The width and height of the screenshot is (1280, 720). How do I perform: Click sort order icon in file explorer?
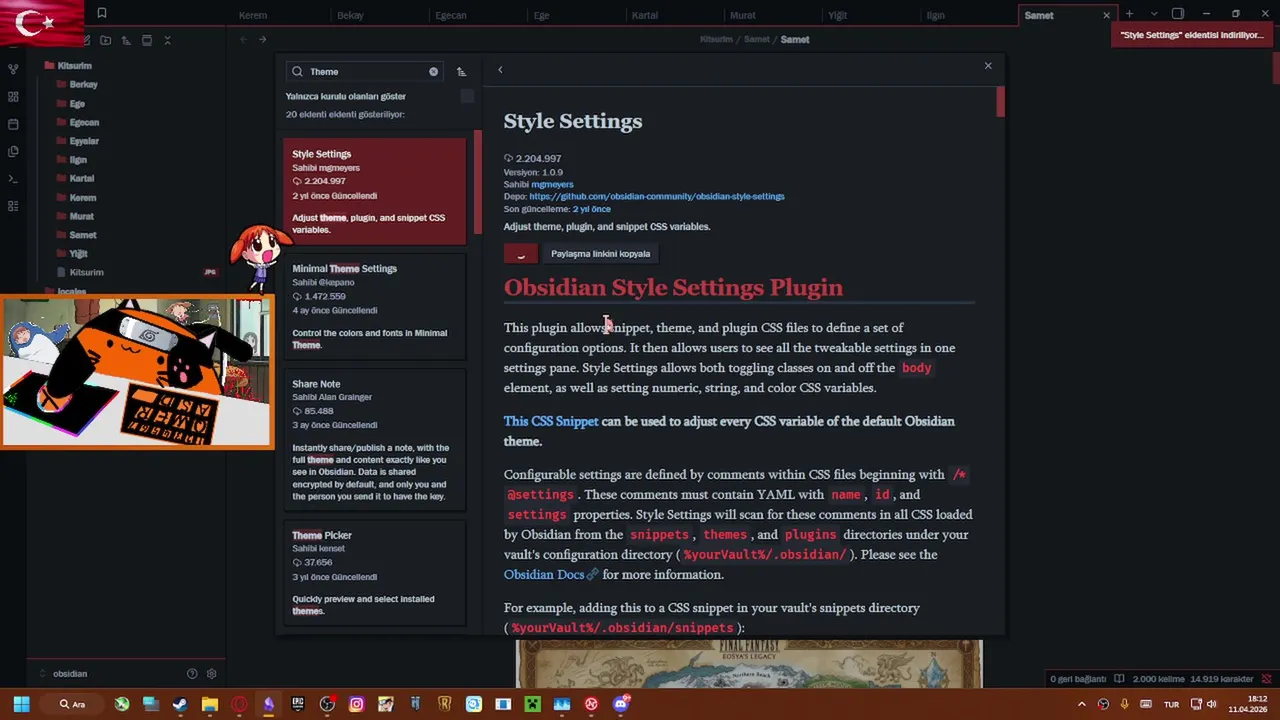(x=126, y=40)
